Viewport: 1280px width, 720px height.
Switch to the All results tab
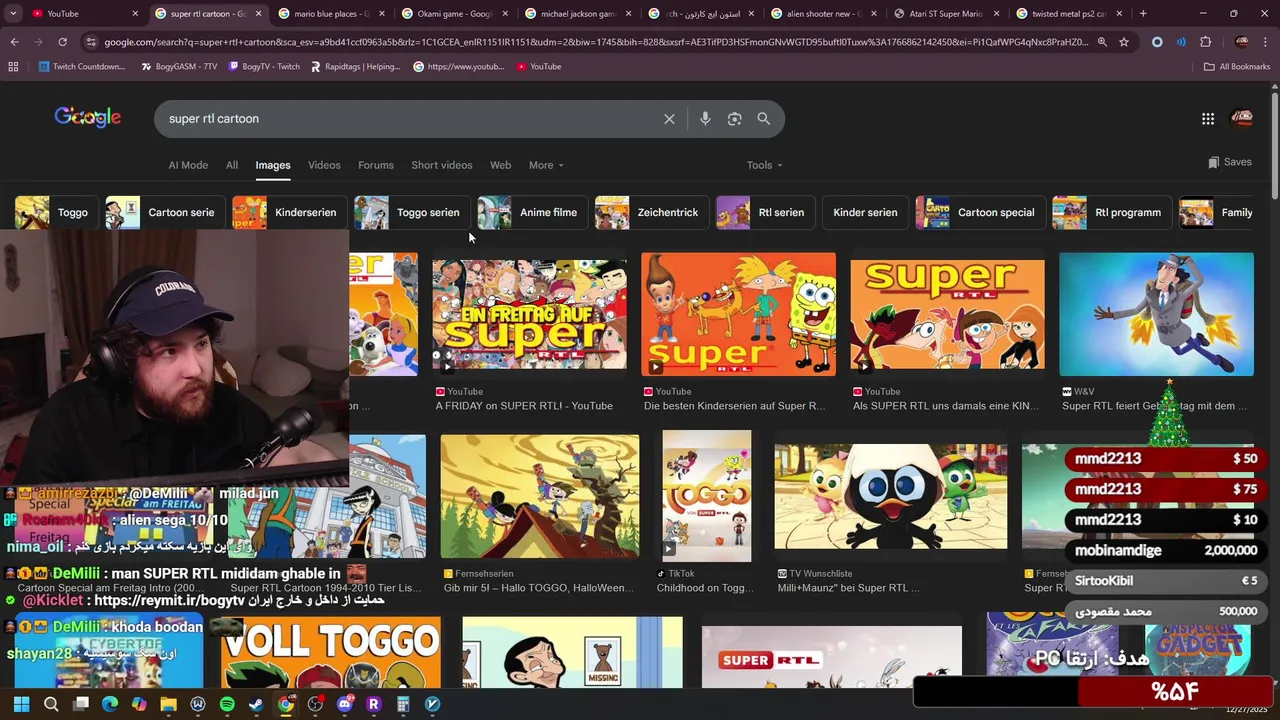pyautogui.click(x=232, y=165)
